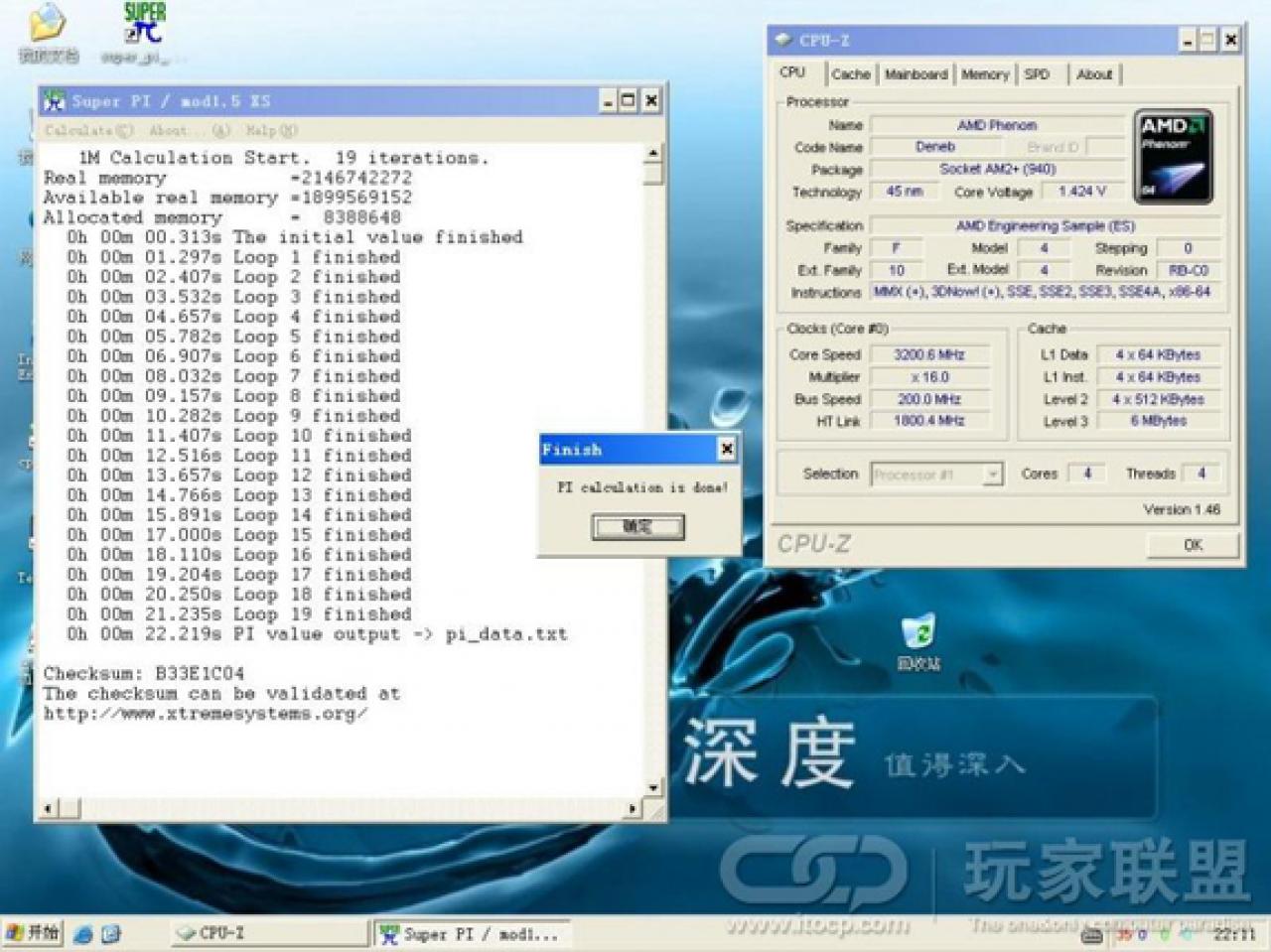Confirm the Finish dialog button
Image resolution: width=1271 pixels, height=952 pixels.
tap(637, 526)
